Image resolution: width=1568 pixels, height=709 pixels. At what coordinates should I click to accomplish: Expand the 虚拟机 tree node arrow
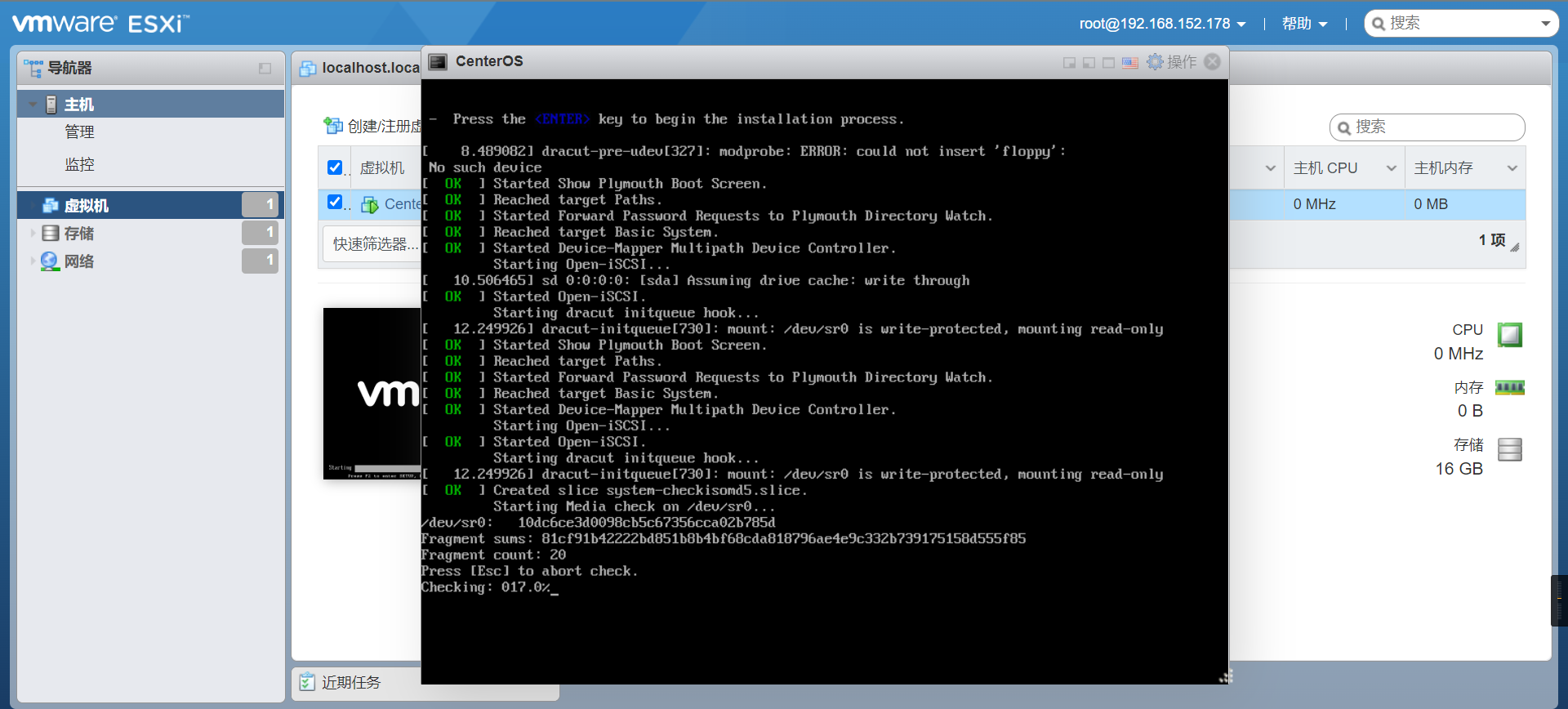coord(33,206)
